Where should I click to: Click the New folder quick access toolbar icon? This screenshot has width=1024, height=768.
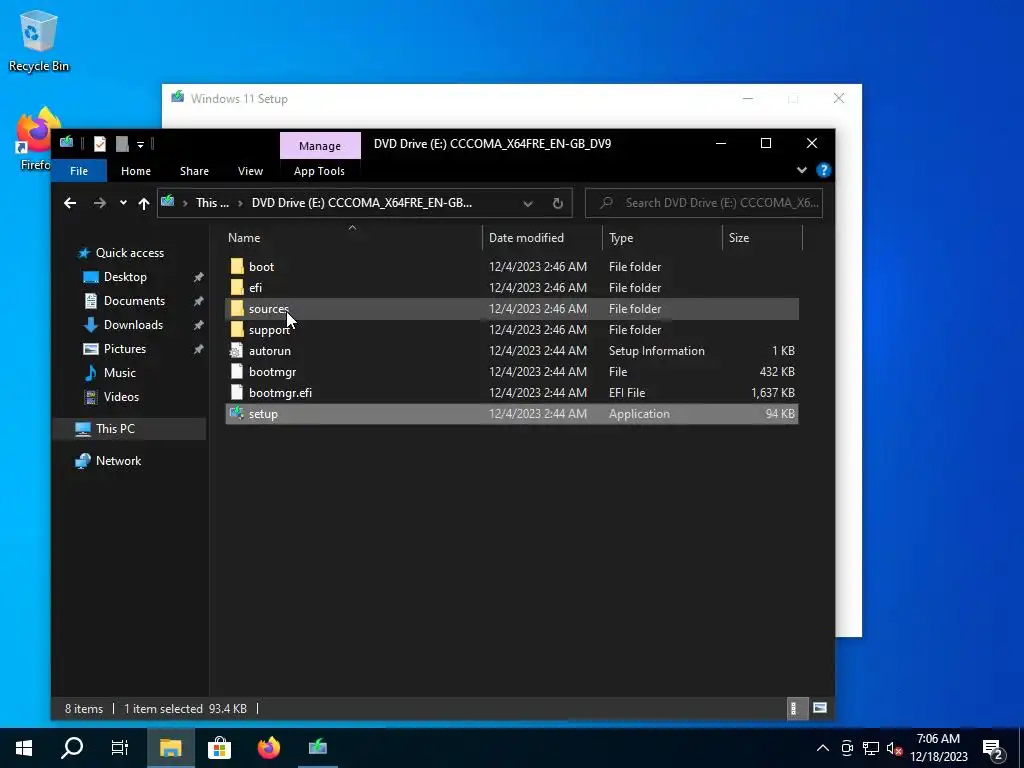122,144
